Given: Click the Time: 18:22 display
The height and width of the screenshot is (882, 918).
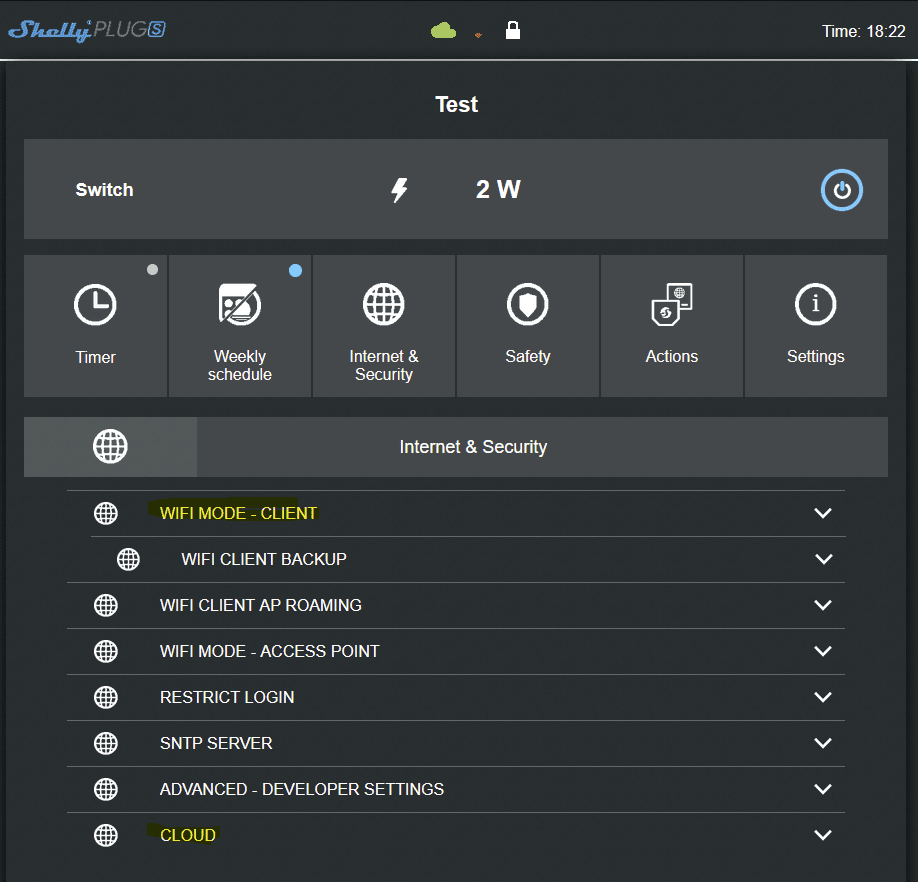Looking at the screenshot, I should point(864,31).
